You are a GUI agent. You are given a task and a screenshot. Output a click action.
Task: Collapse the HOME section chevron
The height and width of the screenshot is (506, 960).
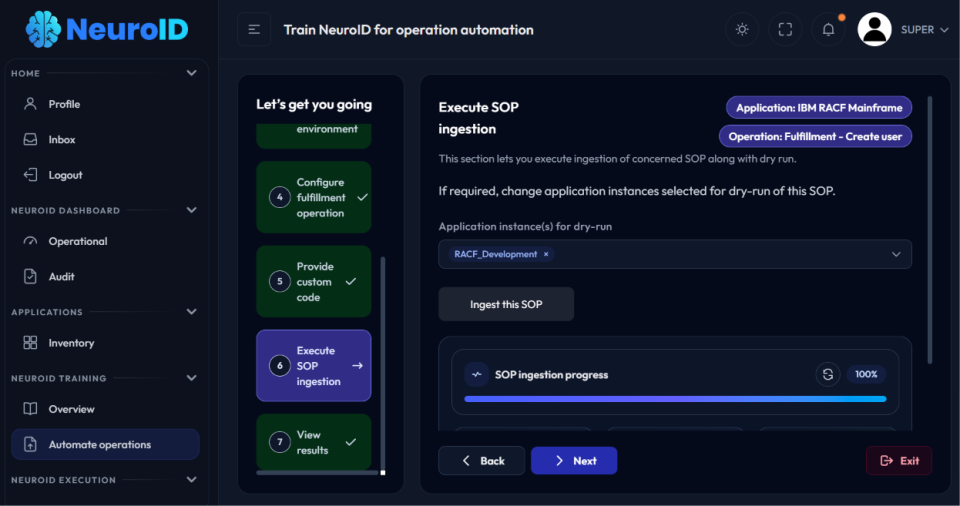pyautogui.click(x=191, y=73)
